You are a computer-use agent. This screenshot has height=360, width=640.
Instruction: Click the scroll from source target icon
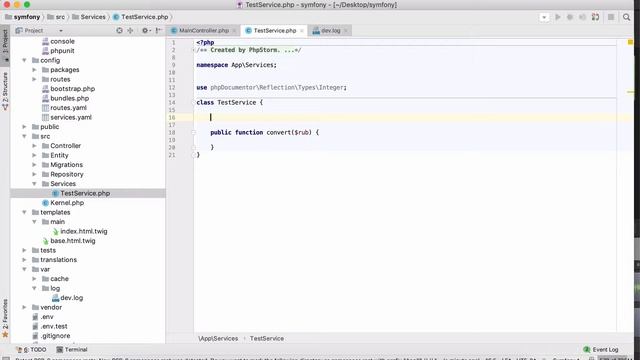119,31
